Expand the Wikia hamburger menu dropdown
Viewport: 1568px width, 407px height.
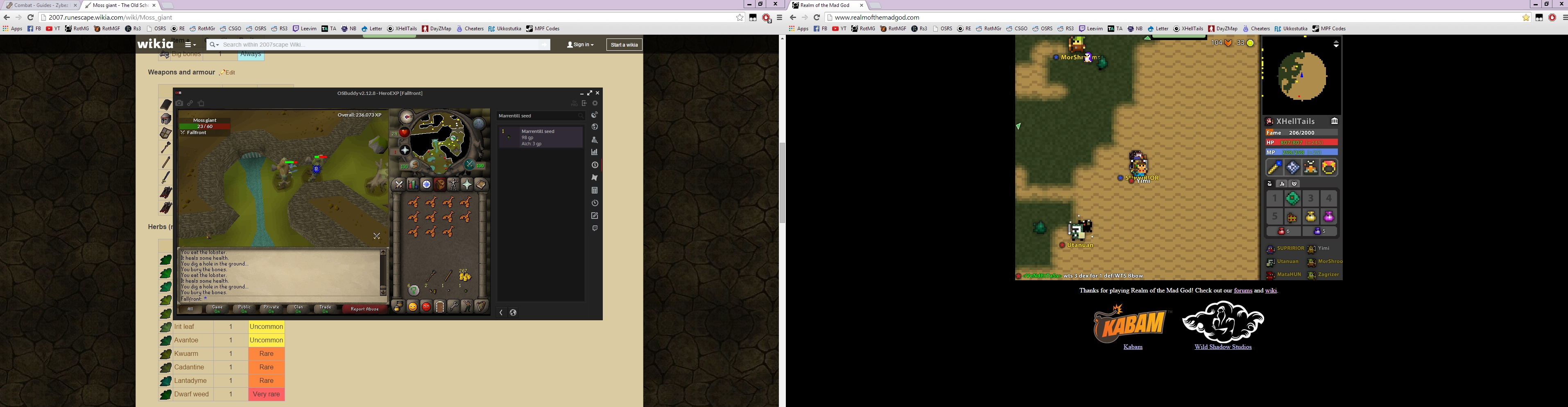(x=190, y=45)
